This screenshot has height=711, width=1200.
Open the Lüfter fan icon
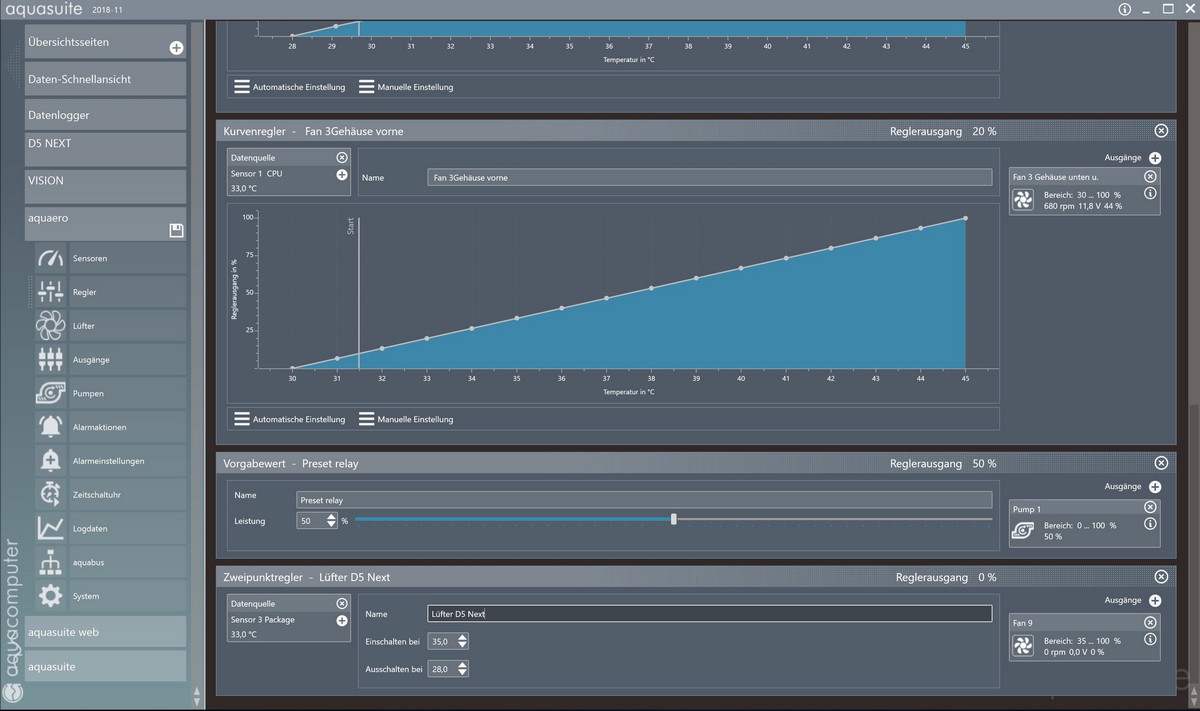pos(50,326)
